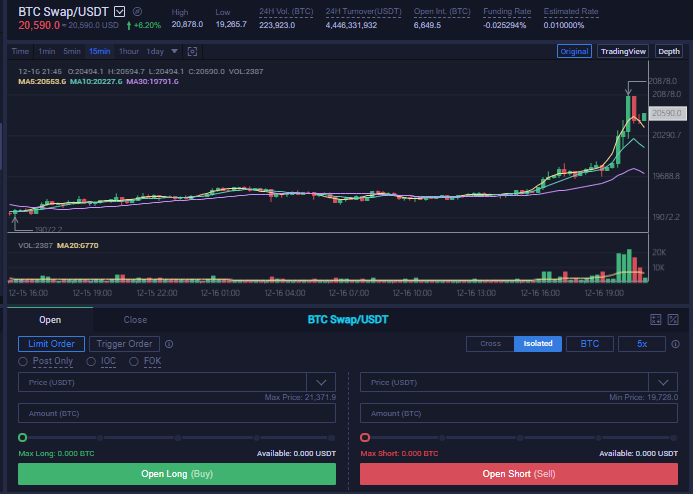Expand more time interval options arrow
This screenshot has height=494, width=693.
[175, 51]
